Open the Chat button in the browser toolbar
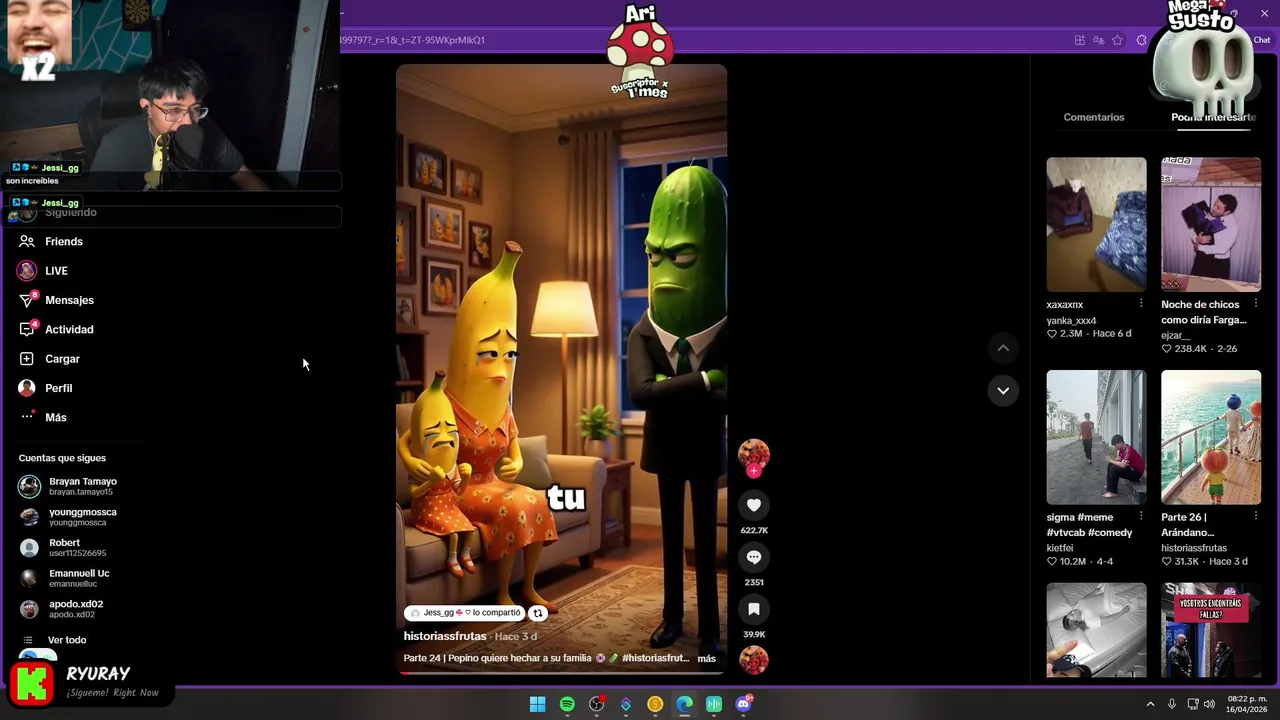The width and height of the screenshot is (1280, 720). coord(1260,40)
